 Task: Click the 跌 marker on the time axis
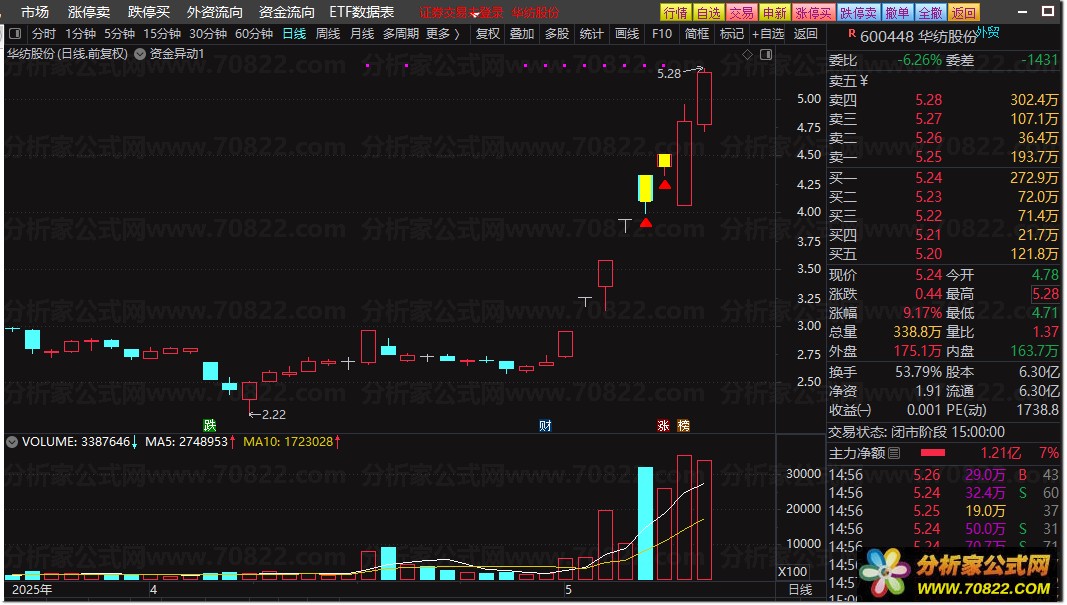[210, 425]
